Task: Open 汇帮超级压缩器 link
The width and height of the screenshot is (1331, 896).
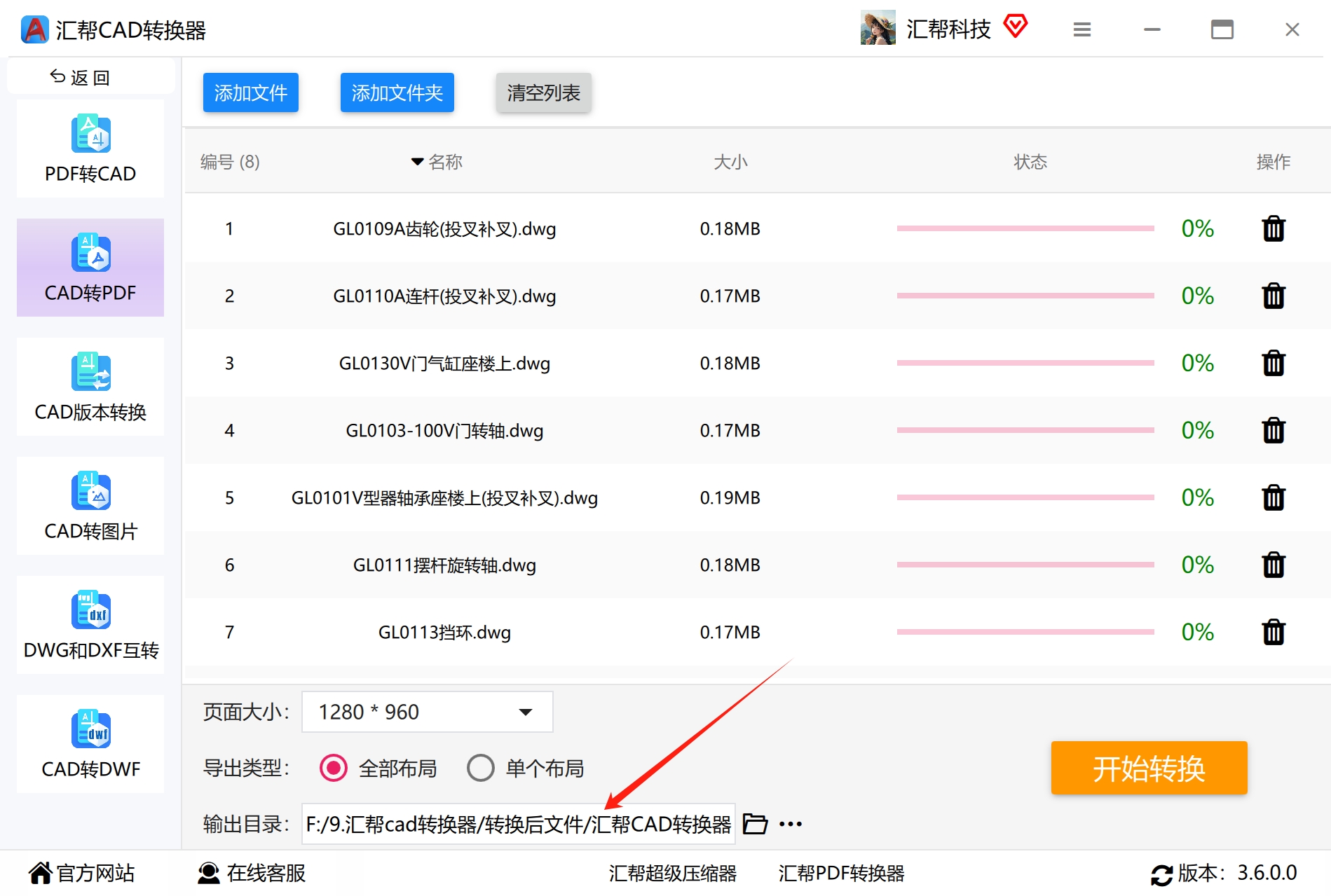Action: 673,873
